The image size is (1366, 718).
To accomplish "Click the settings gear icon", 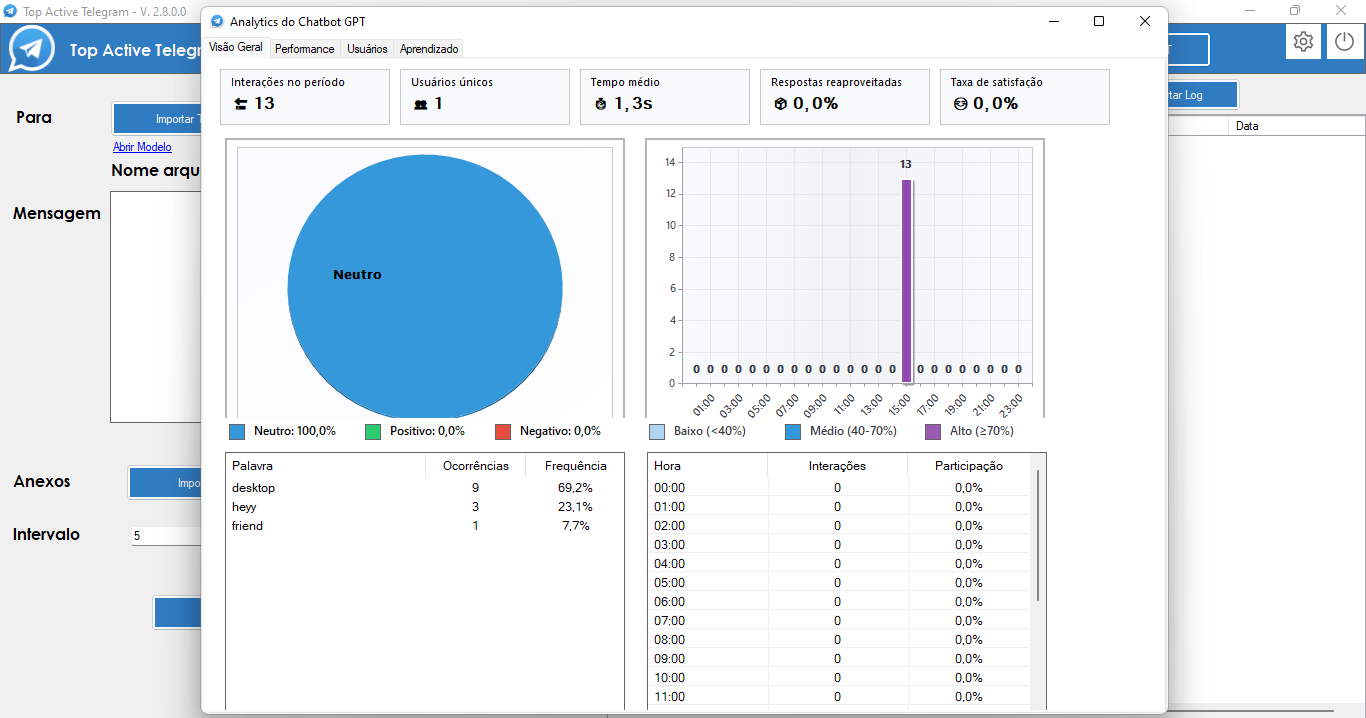I will (1303, 42).
